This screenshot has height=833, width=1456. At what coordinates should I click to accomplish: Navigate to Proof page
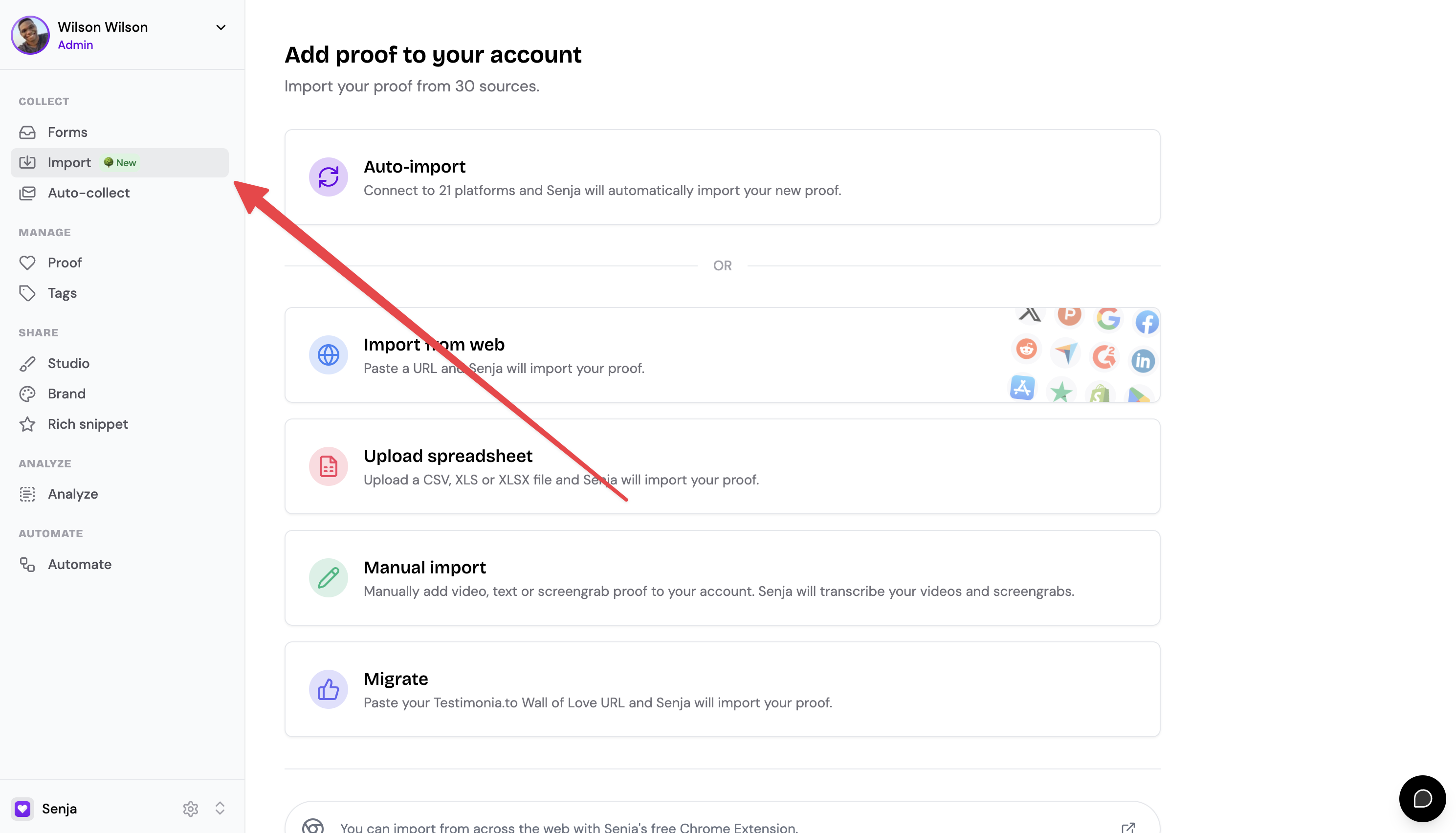[x=120, y=263]
